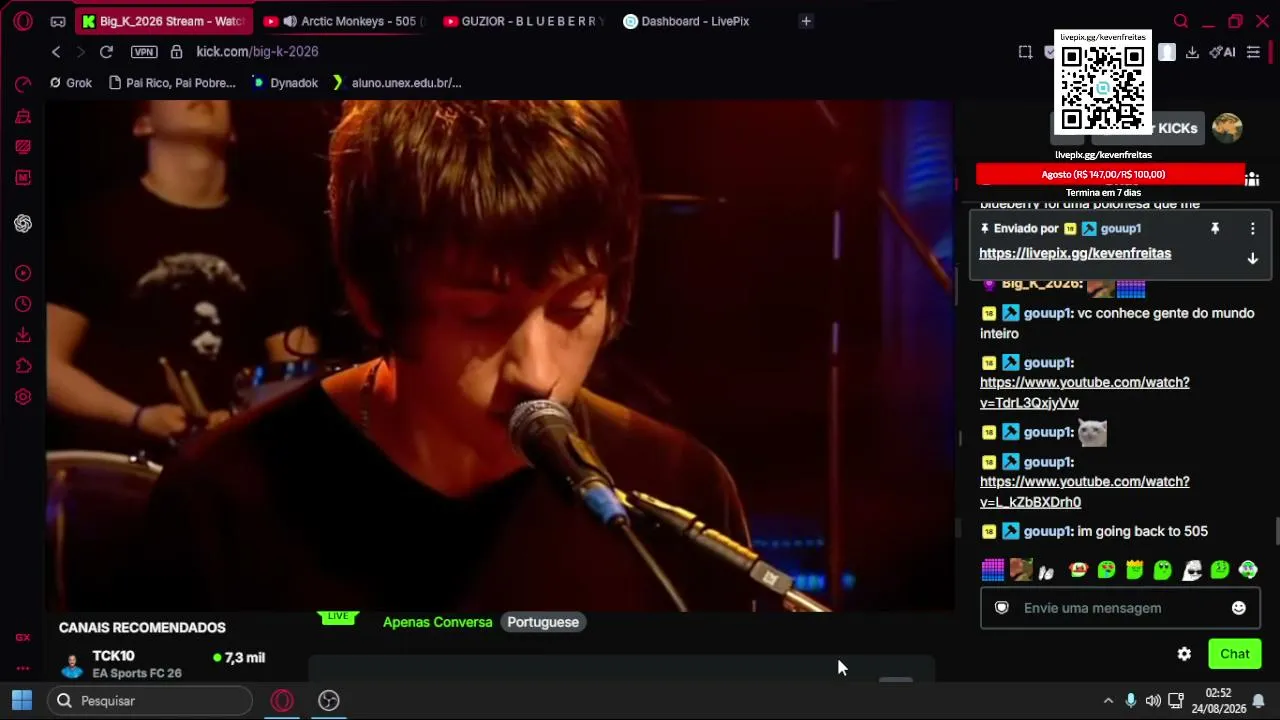
Task: Open the profile avatar in Kick header
Action: point(1227,128)
